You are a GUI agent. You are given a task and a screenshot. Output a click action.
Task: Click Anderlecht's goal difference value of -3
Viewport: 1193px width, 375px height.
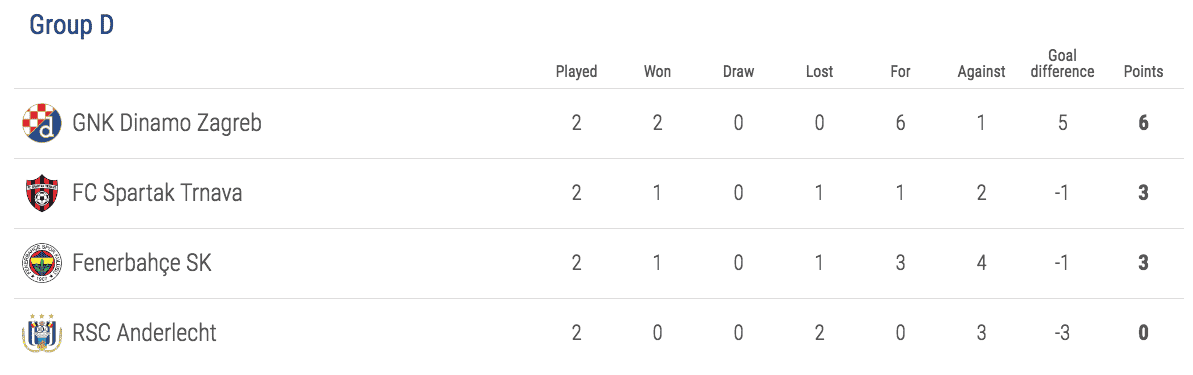1062,333
